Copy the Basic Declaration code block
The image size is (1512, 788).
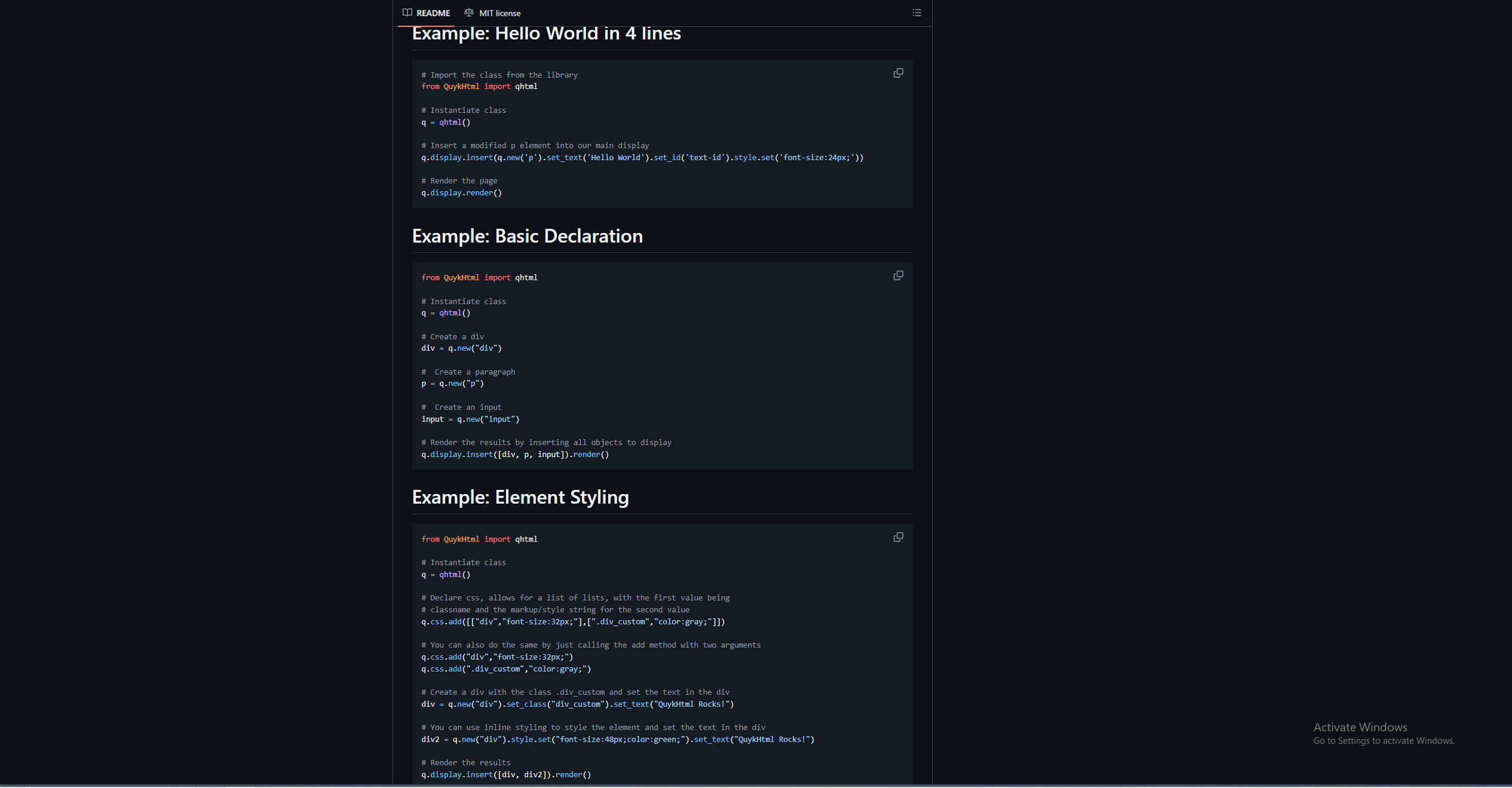[898, 275]
